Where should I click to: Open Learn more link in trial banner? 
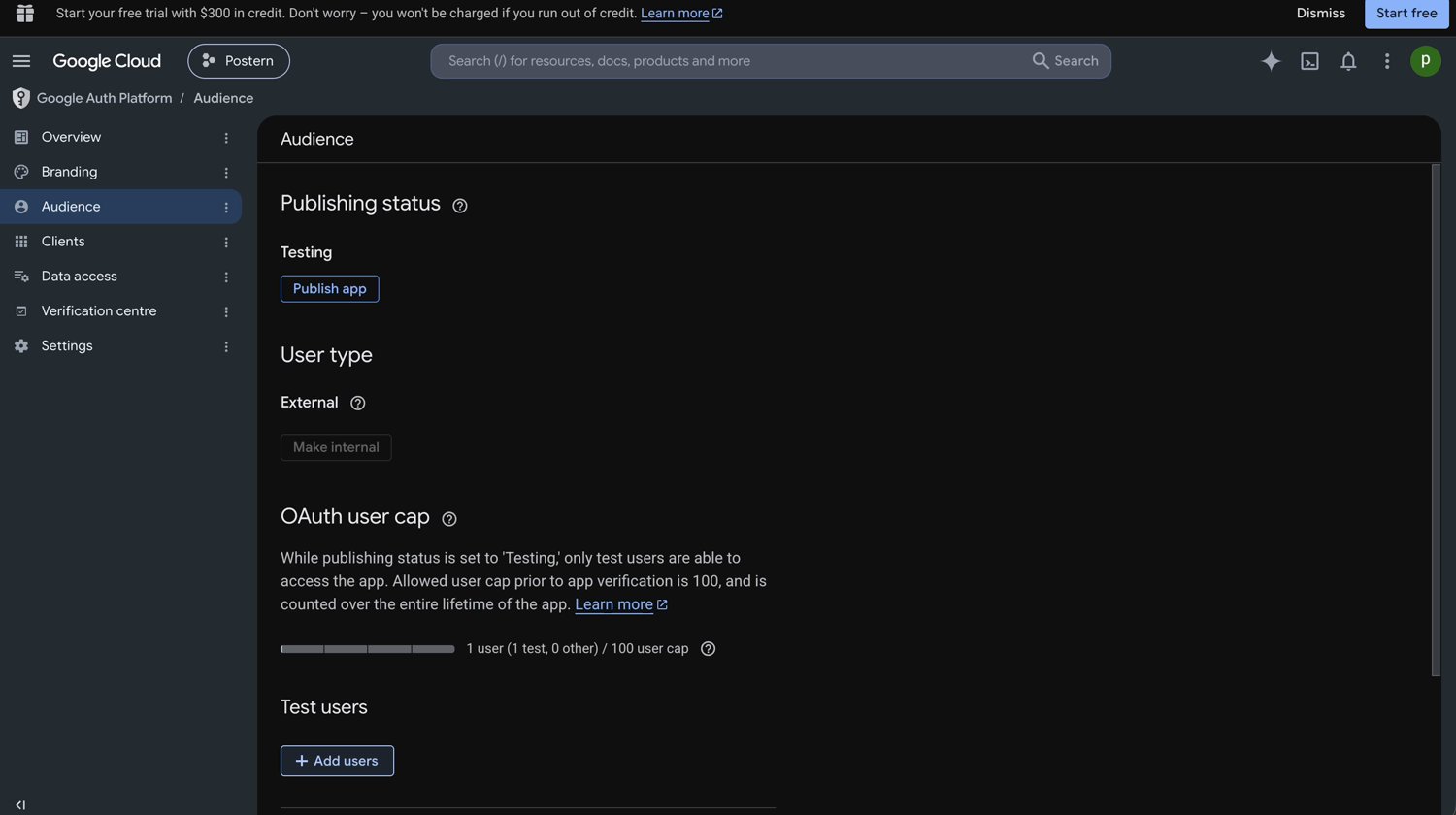click(x=681, y=14)
